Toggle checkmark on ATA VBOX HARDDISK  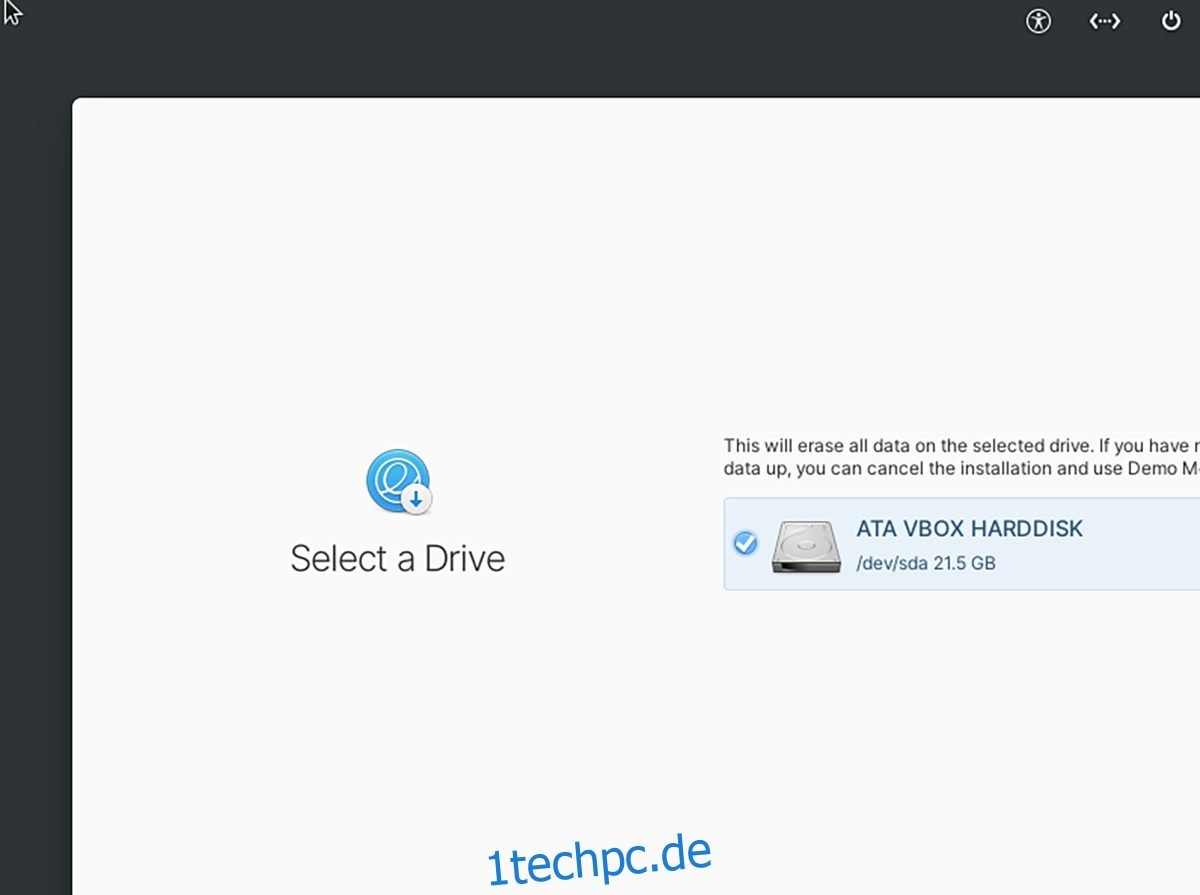[746, 543]
